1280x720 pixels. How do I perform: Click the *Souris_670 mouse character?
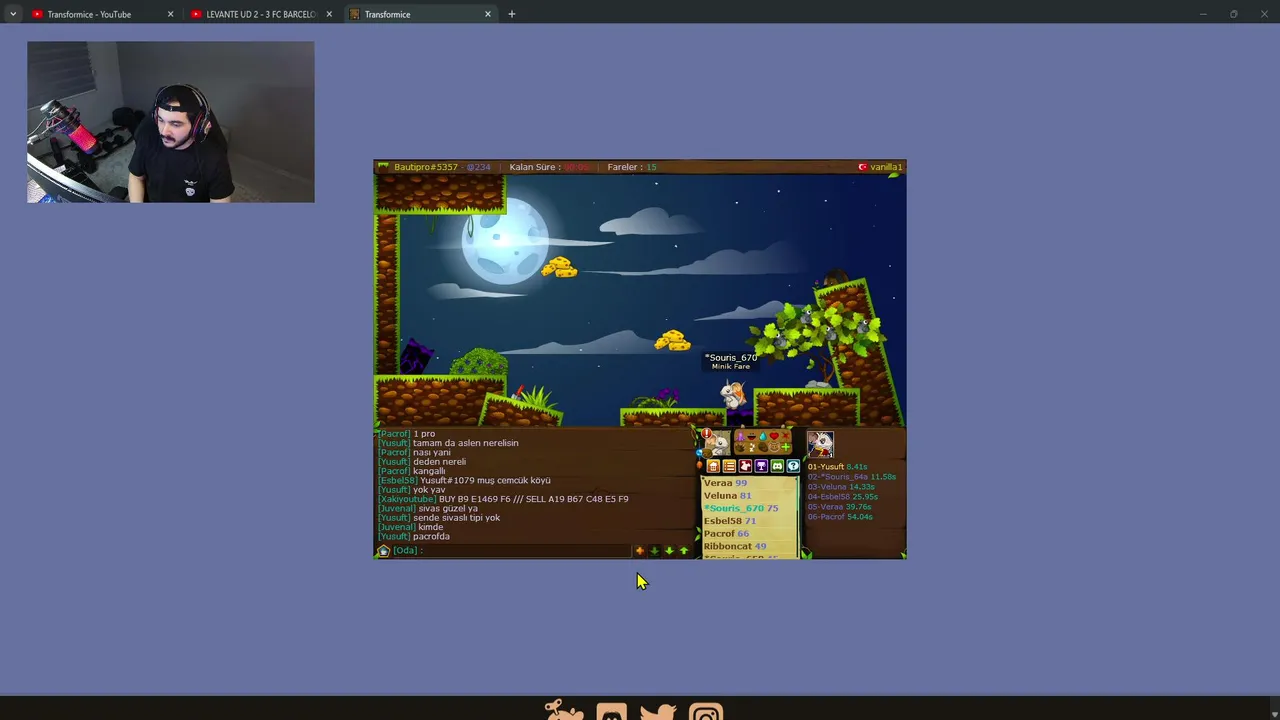733,394
